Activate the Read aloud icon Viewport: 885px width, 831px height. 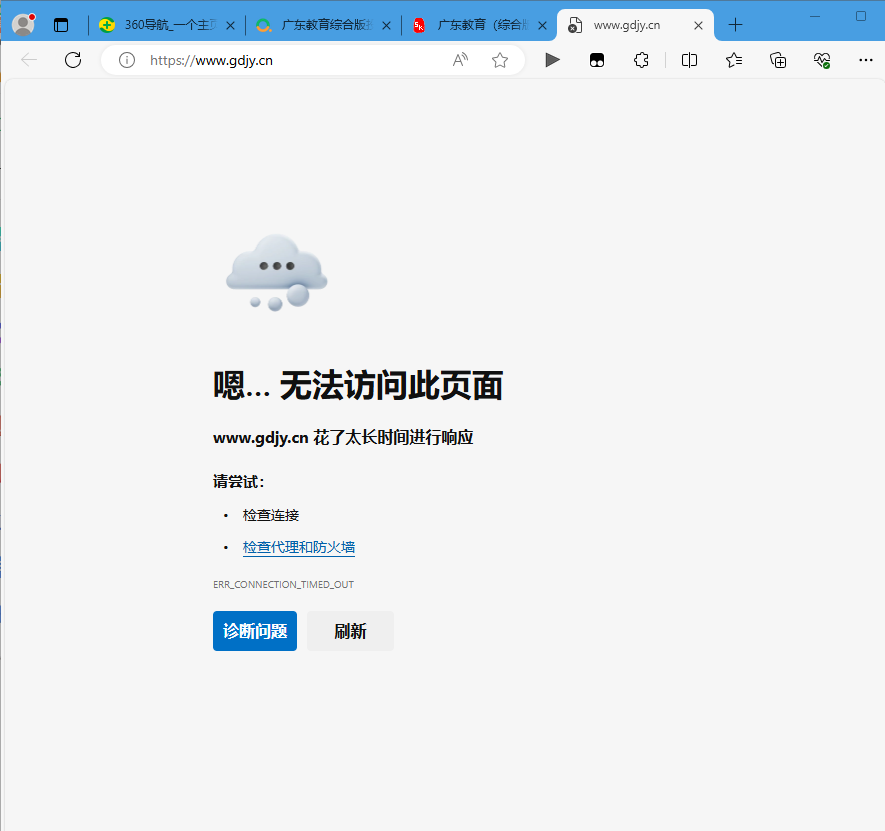tap(460, 60)
